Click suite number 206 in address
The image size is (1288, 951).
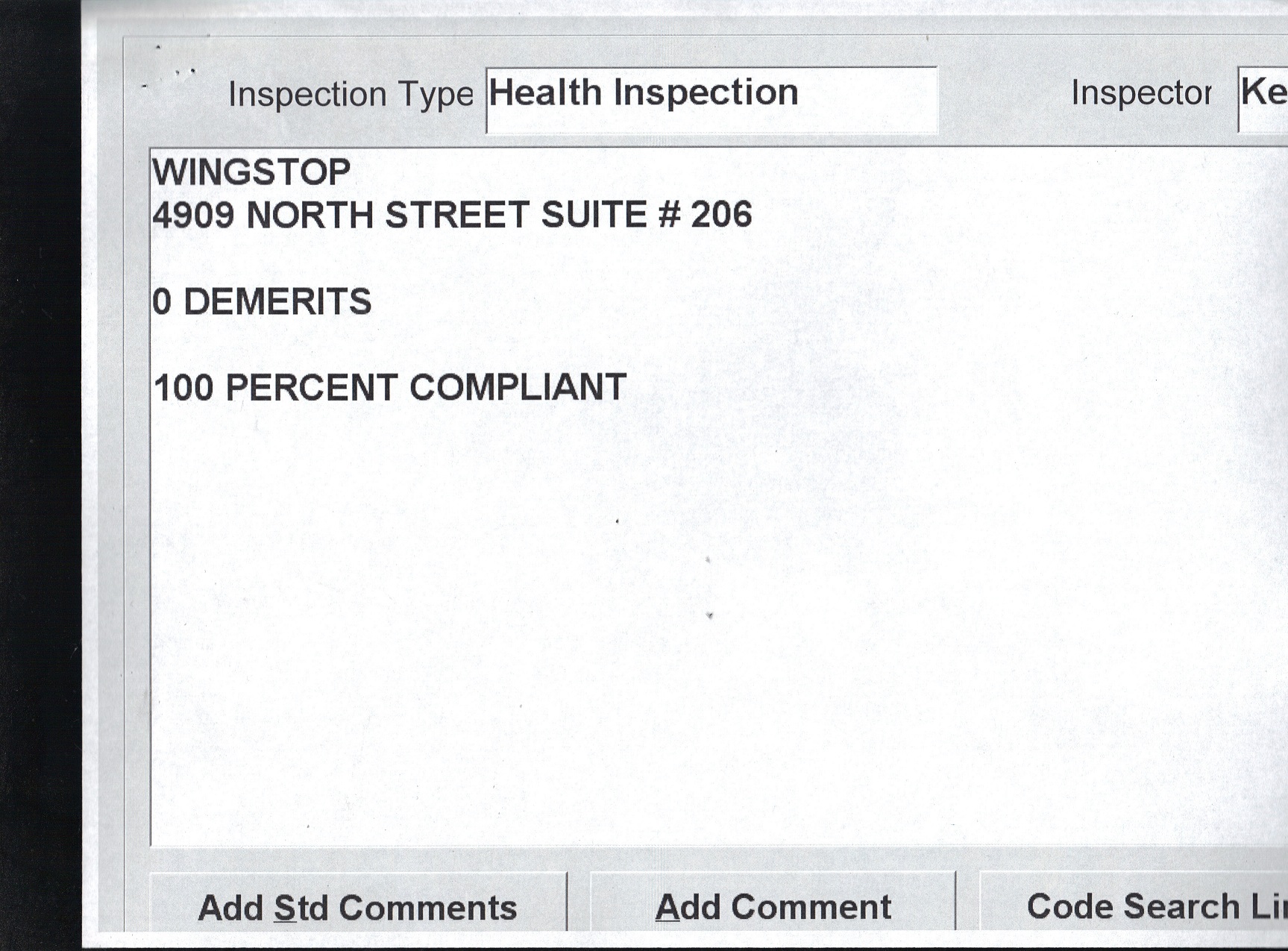[x=721, y=215]
